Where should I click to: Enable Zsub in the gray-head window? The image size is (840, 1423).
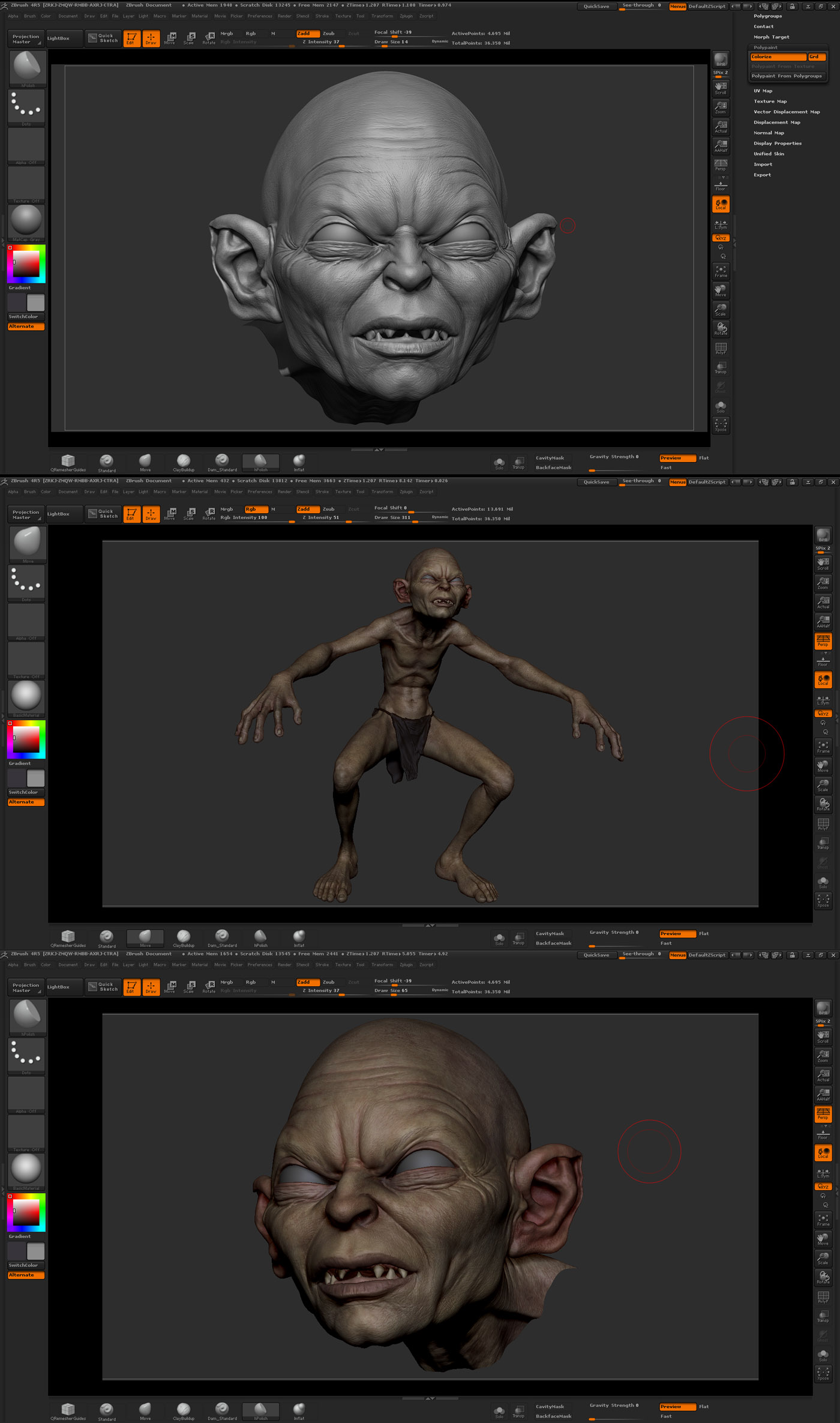pos(329,34)
